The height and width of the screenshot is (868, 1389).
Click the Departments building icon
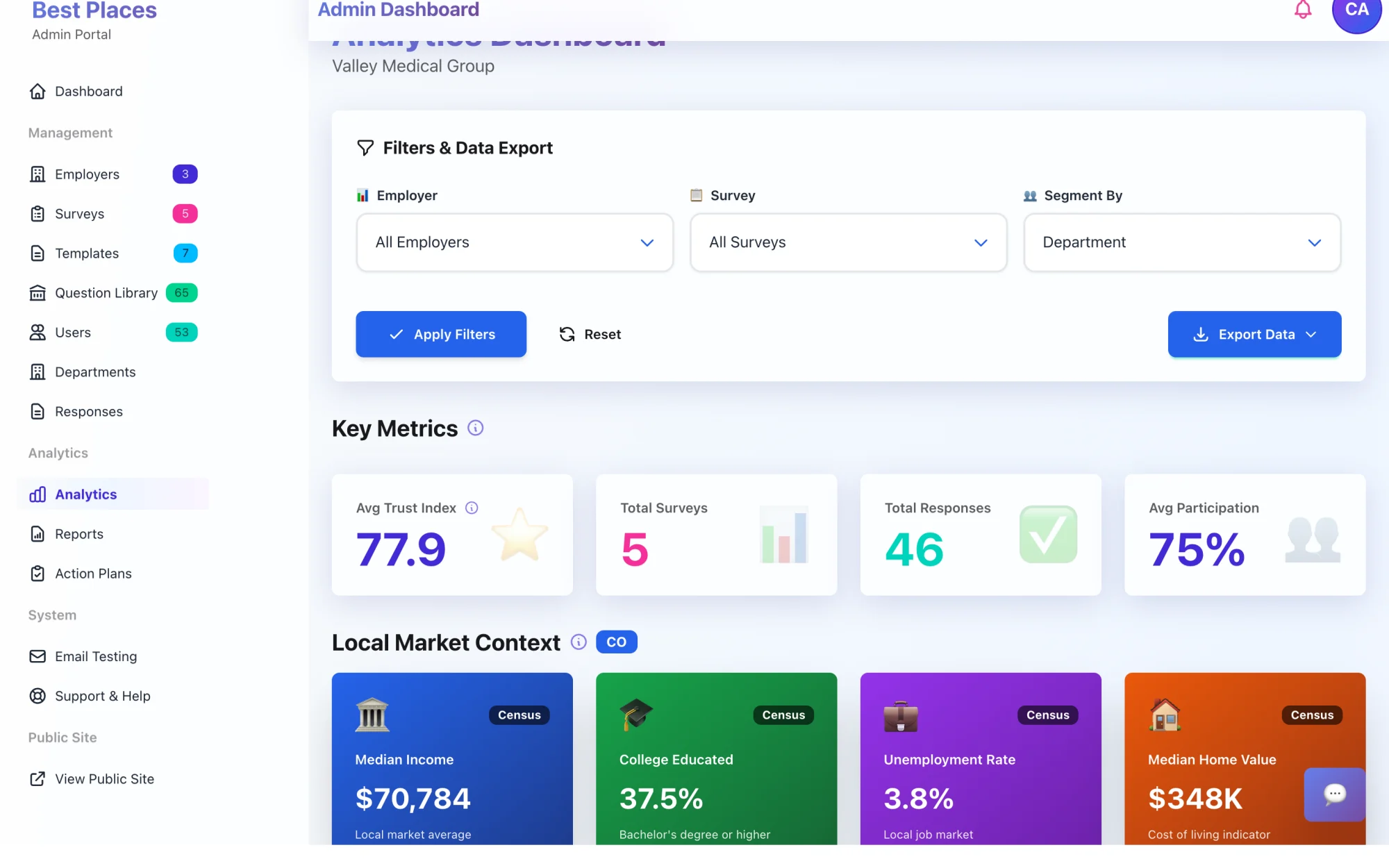38,372
